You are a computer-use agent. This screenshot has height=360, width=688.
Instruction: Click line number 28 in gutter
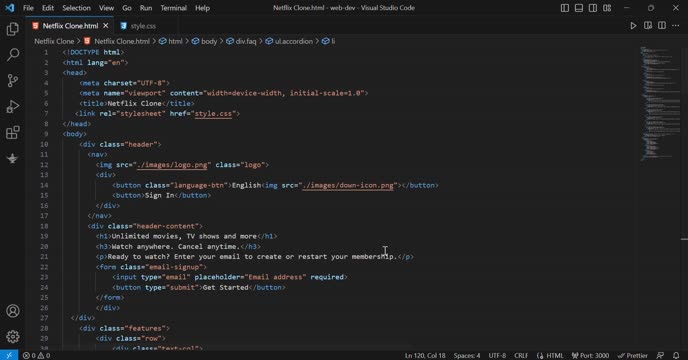(44, 328)
